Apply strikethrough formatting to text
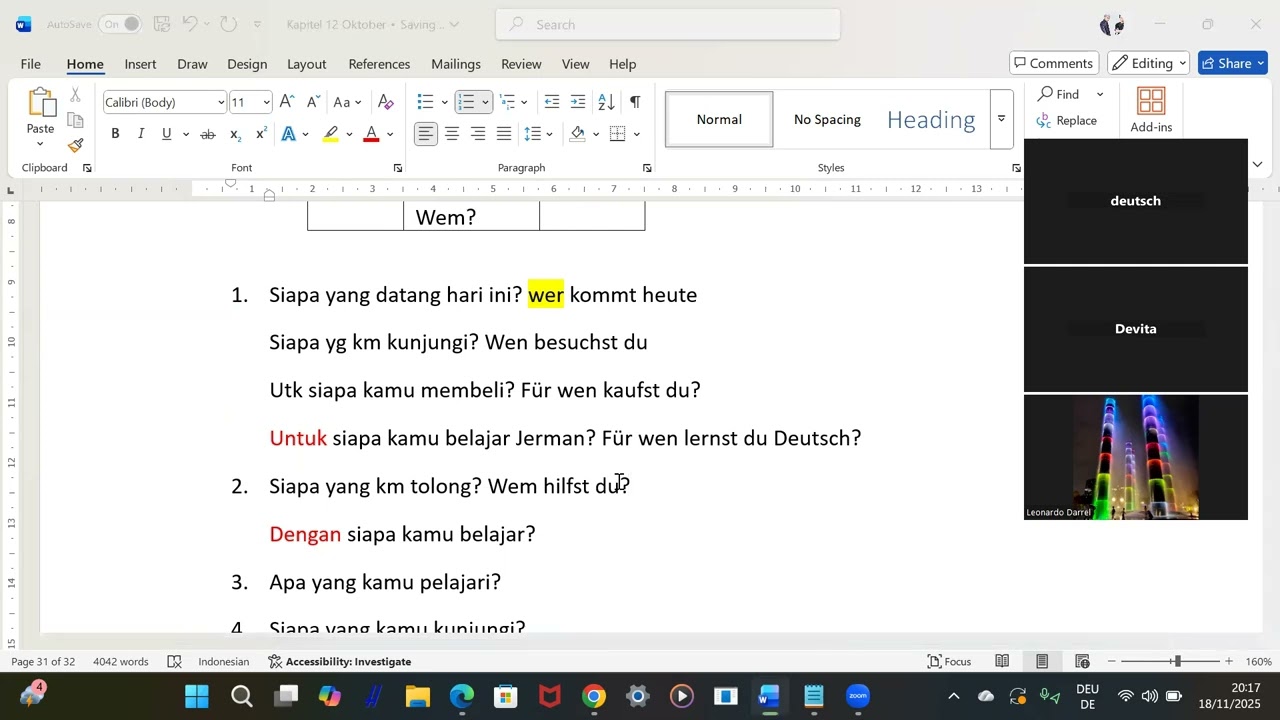Screen dimensions: 1280x720 coord(208,134)
